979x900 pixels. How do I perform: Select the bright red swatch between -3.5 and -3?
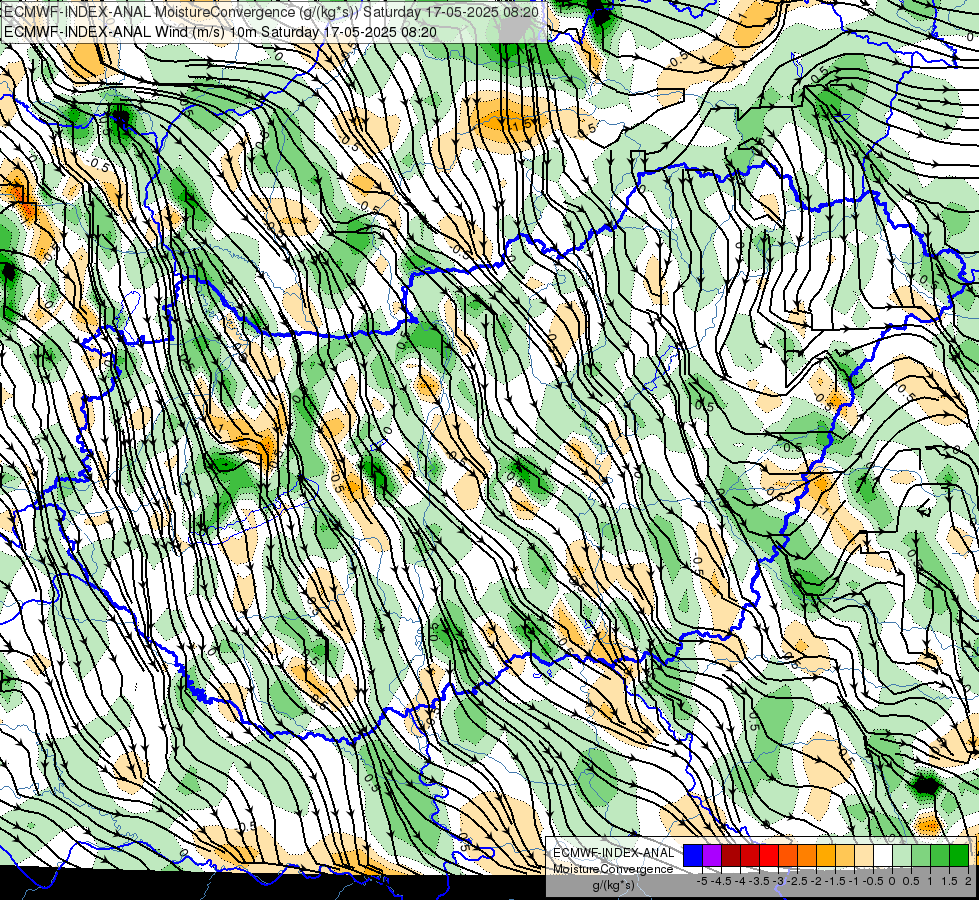click(x=769, y=856)
